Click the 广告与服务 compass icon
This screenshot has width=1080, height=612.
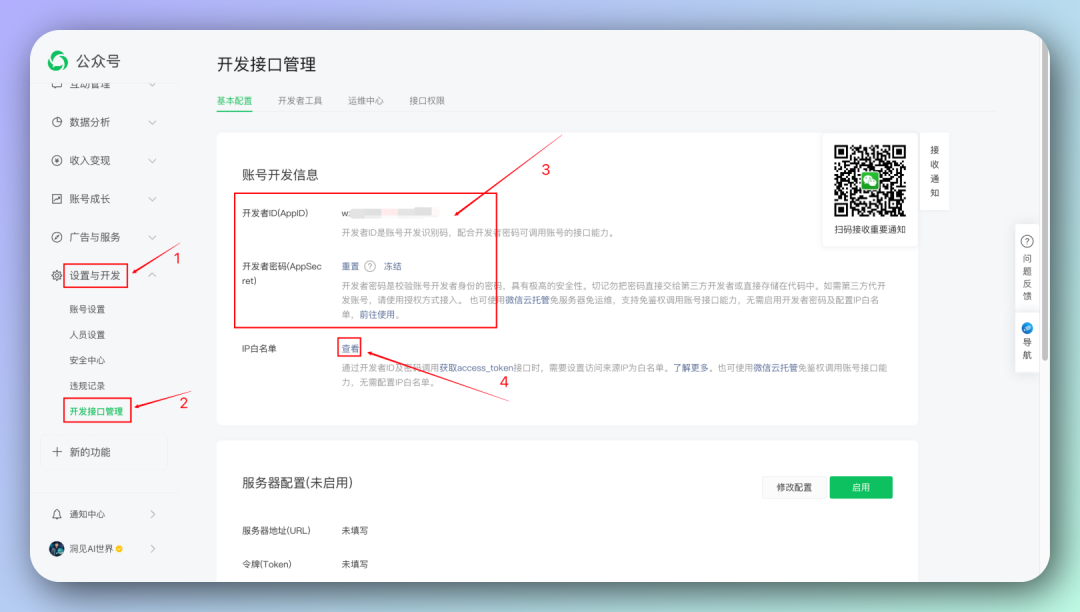pos(57,237)
